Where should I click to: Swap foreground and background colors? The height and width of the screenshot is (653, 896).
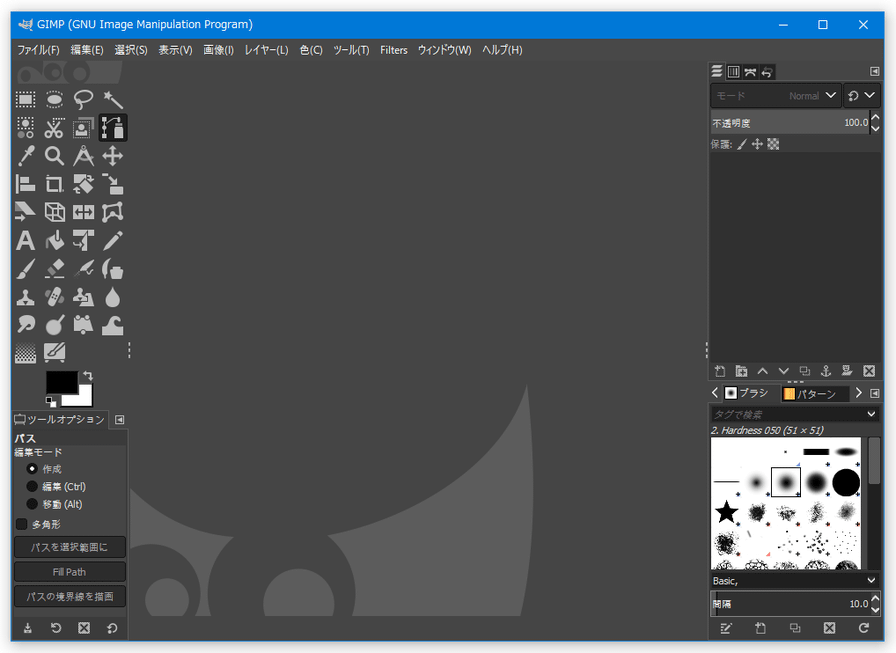pos(88,375)
